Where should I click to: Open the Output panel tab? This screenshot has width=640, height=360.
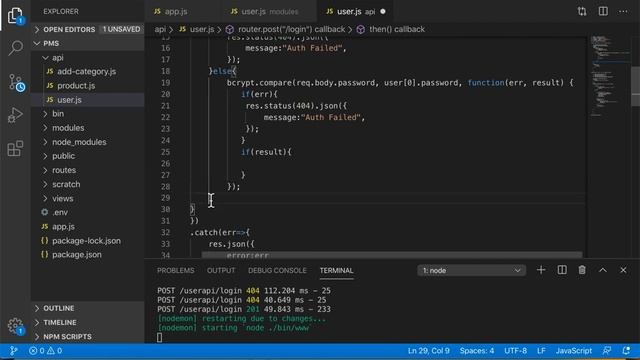(221, 271)
